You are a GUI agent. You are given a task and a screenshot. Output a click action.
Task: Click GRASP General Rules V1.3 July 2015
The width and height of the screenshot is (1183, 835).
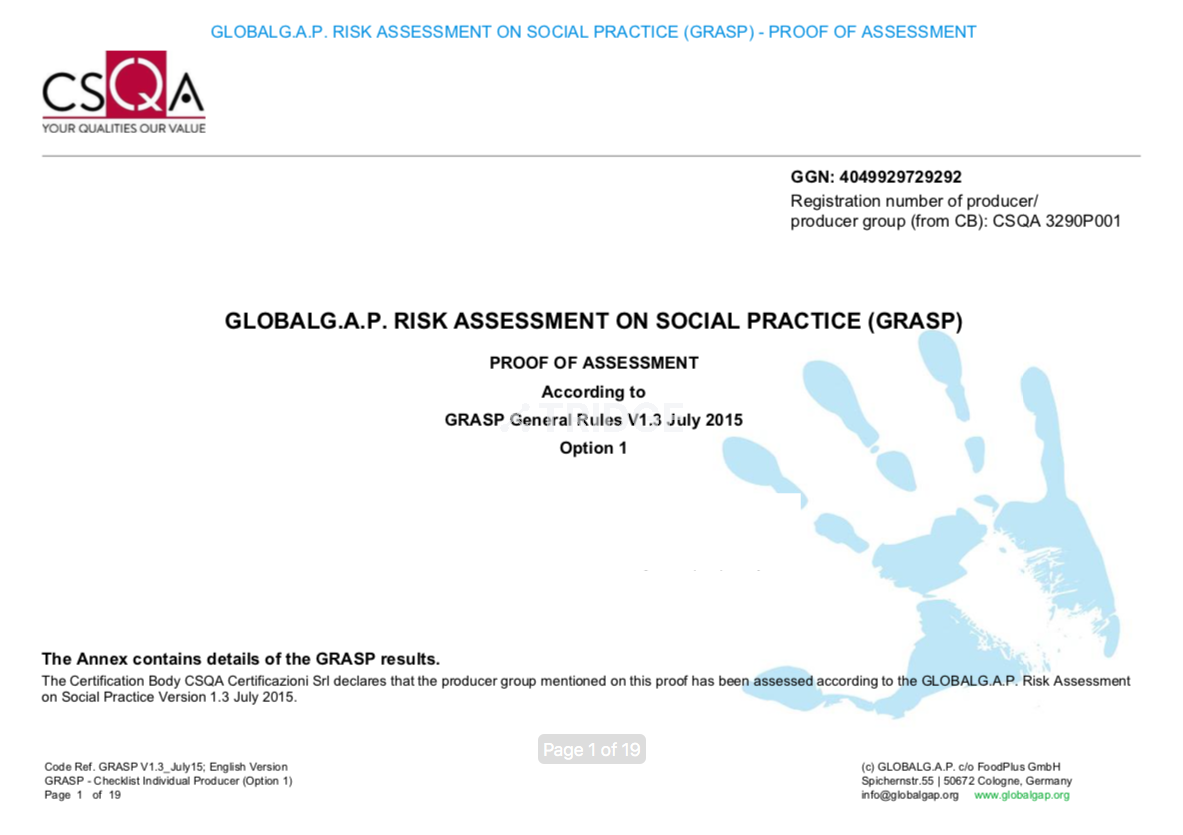point(593,420)
